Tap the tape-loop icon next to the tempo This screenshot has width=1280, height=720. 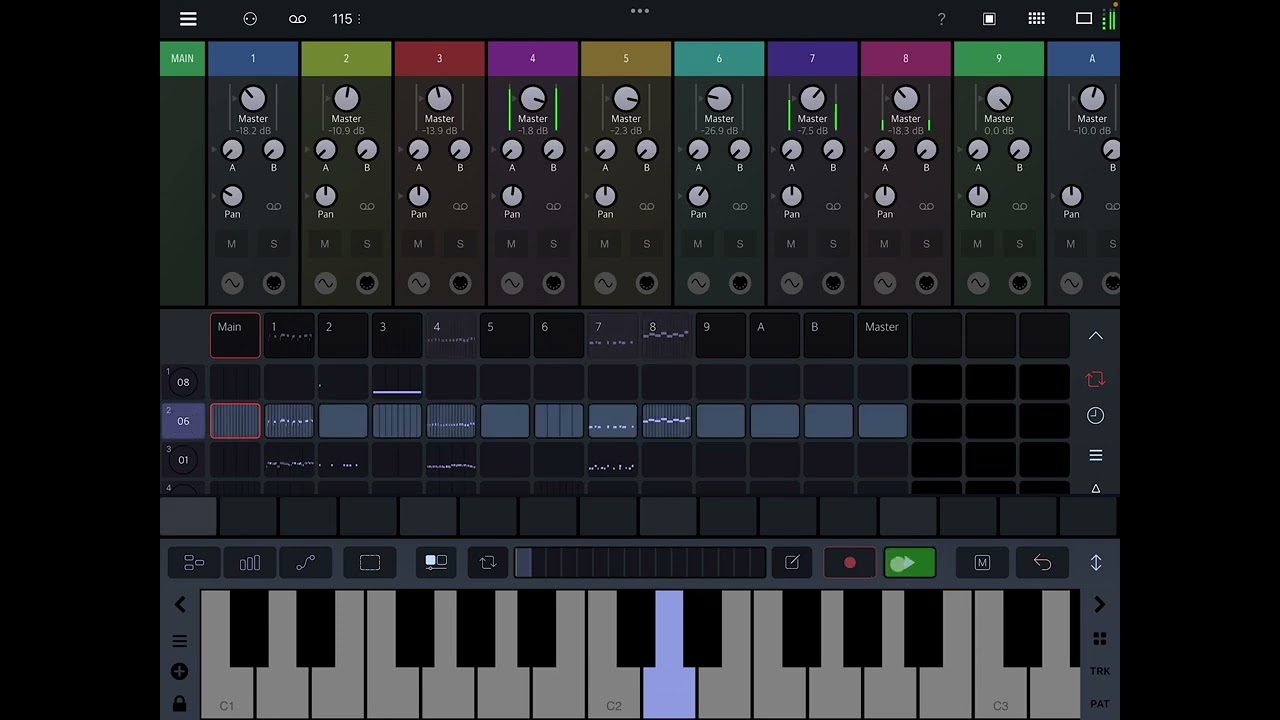pyautogui.click(x=297, y=19)
